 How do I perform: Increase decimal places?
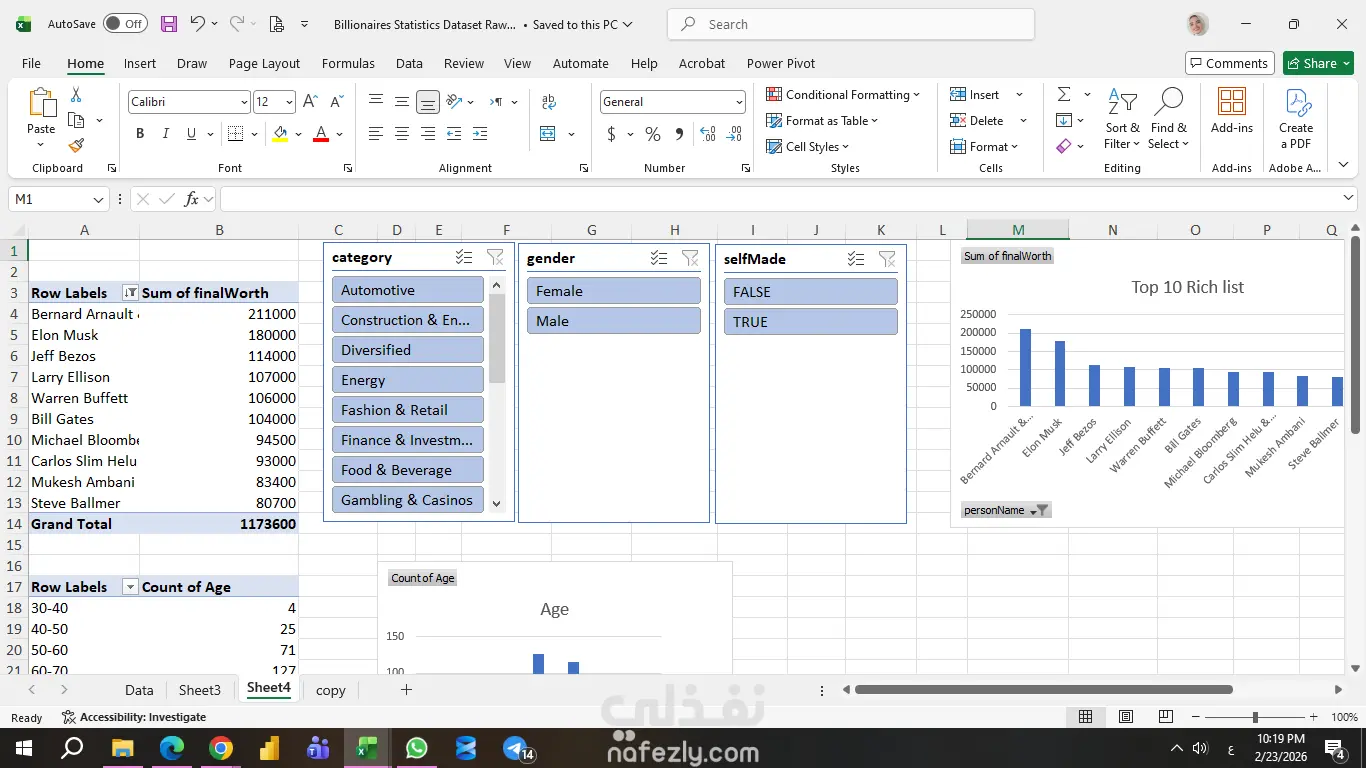tap(708, 134)
